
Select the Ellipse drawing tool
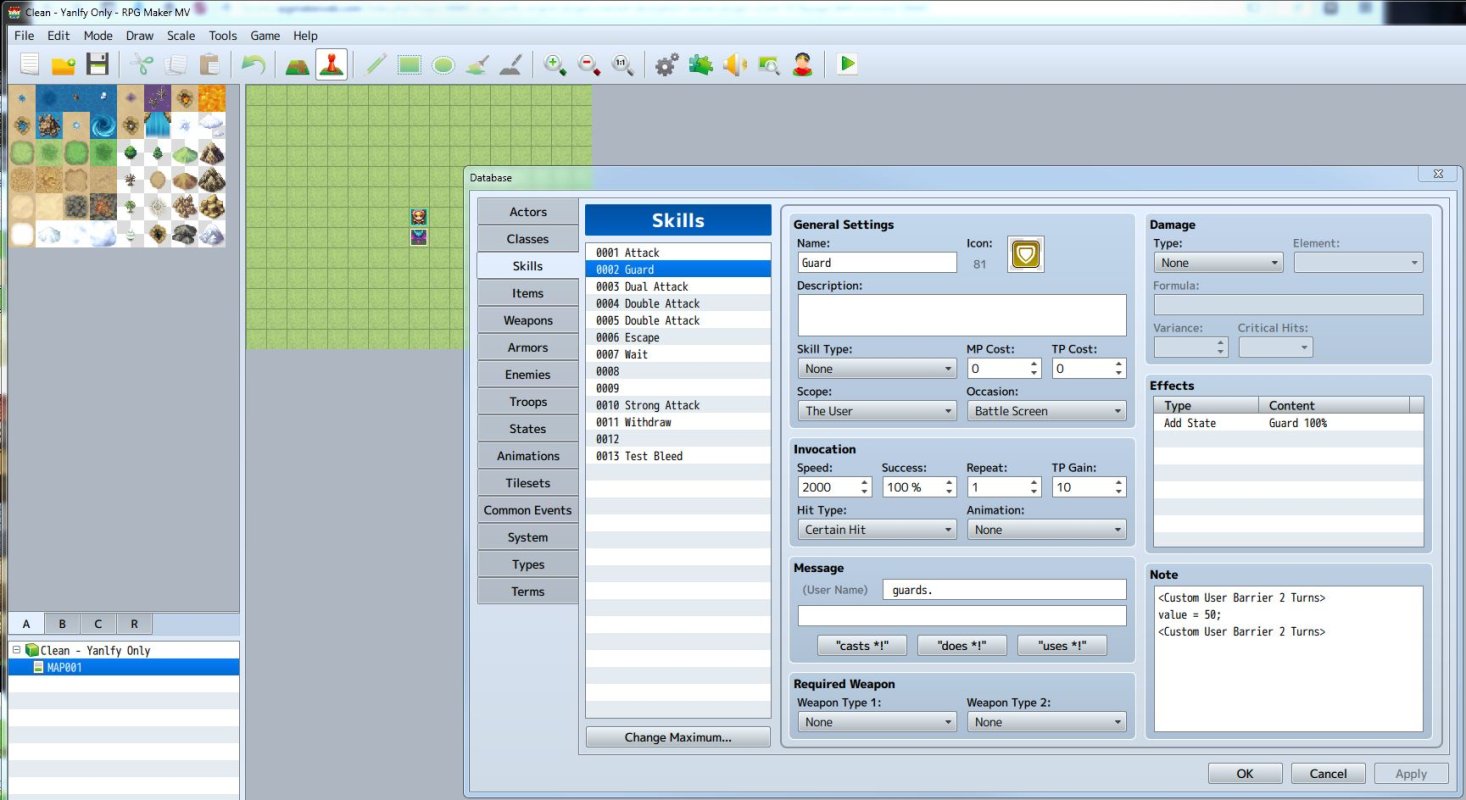coord(443,65)
